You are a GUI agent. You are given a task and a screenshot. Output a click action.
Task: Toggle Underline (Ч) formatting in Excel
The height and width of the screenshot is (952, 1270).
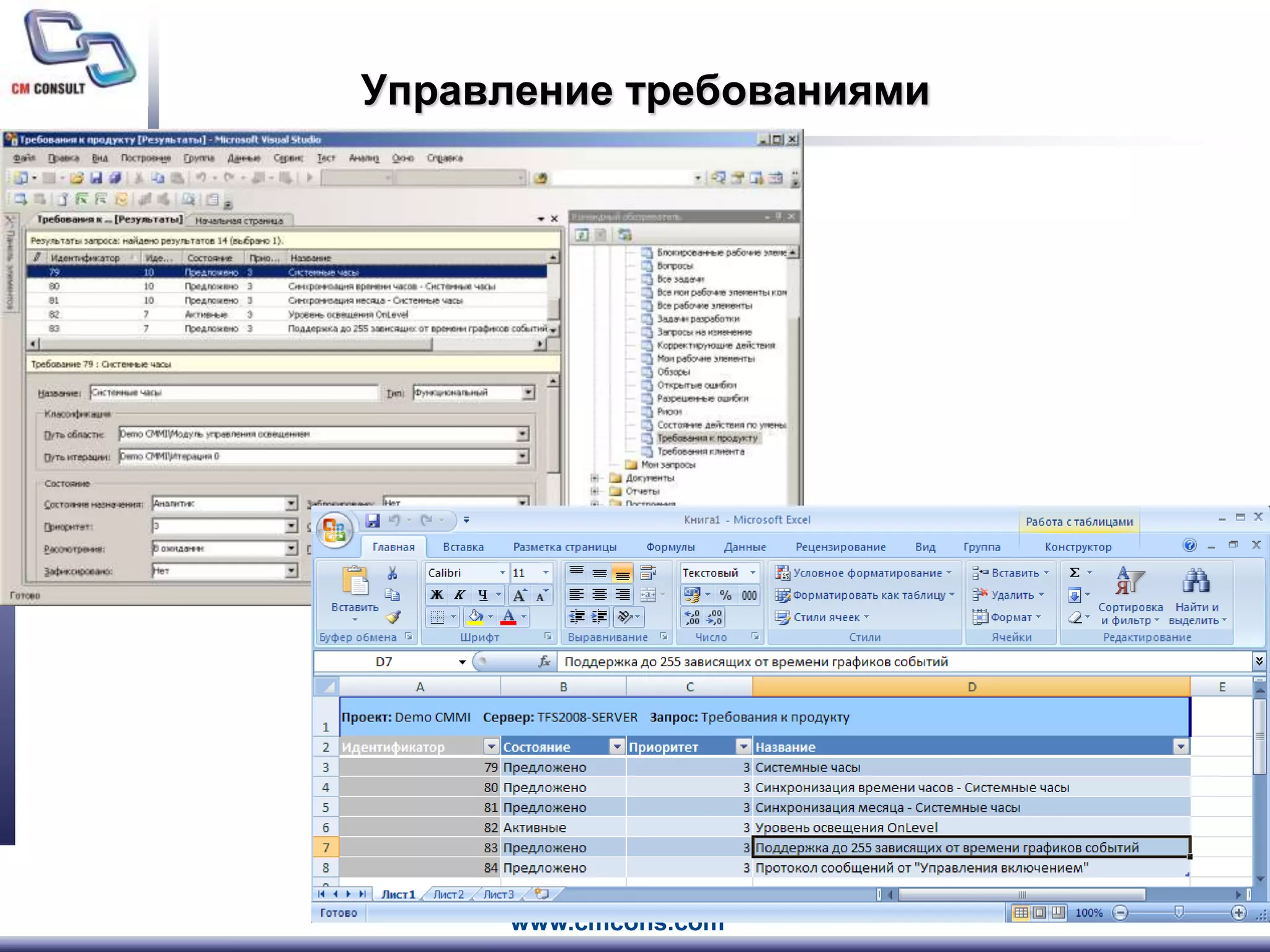coord(483,595)
